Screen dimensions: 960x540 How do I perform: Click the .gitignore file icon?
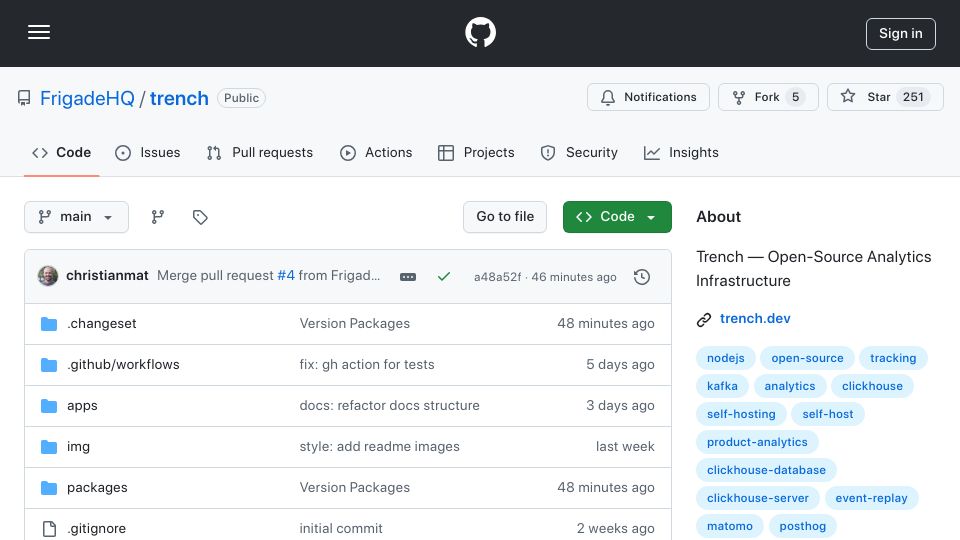click(x=49, y=528)
